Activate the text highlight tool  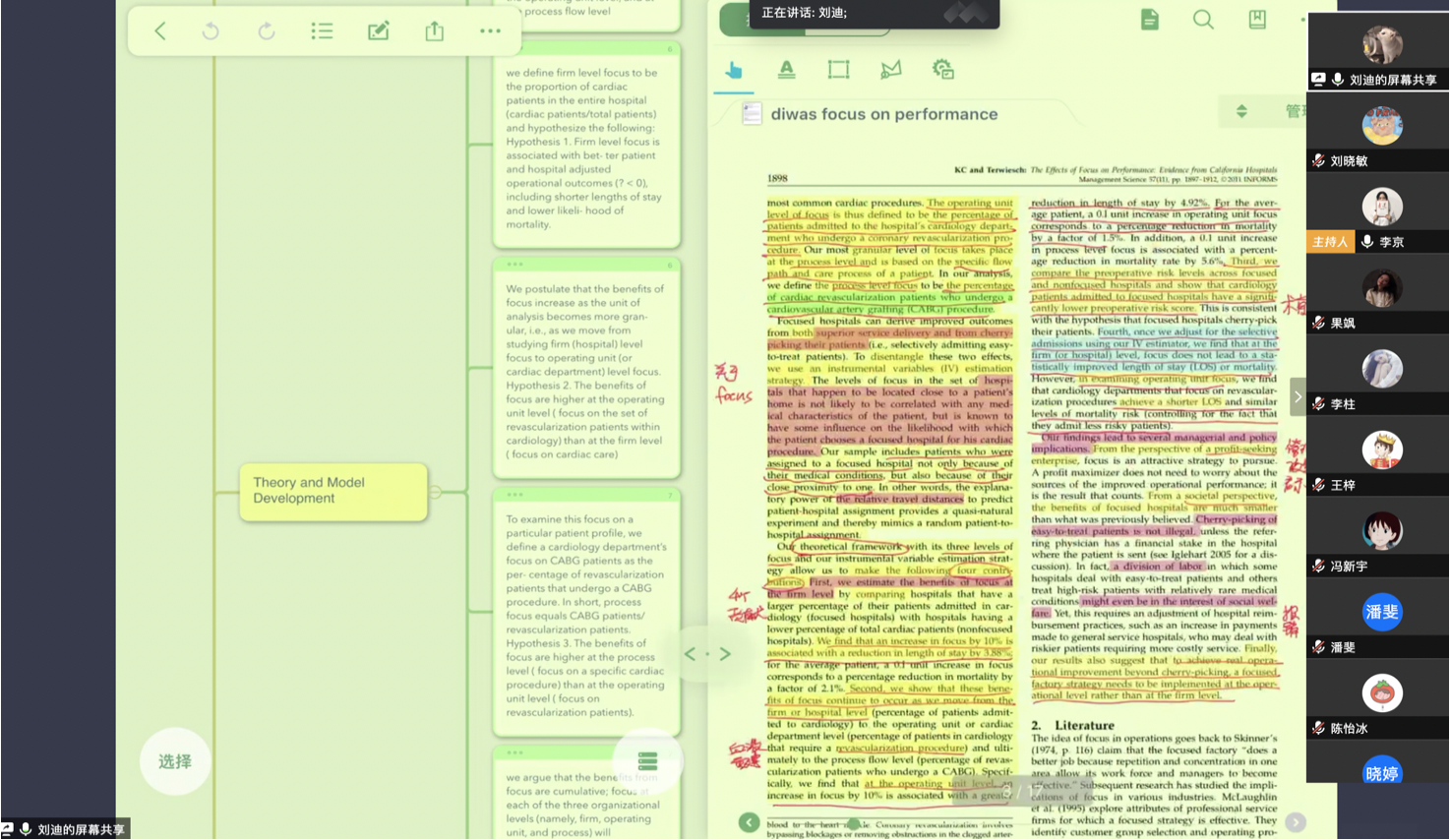point(786,70)
